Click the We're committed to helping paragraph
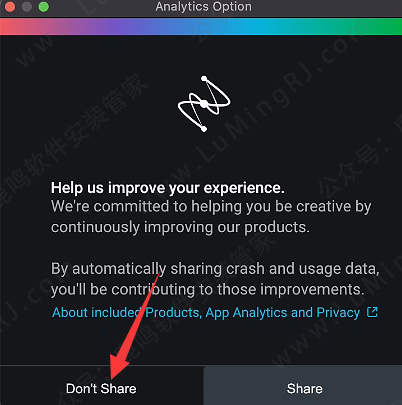 point(211,217)
